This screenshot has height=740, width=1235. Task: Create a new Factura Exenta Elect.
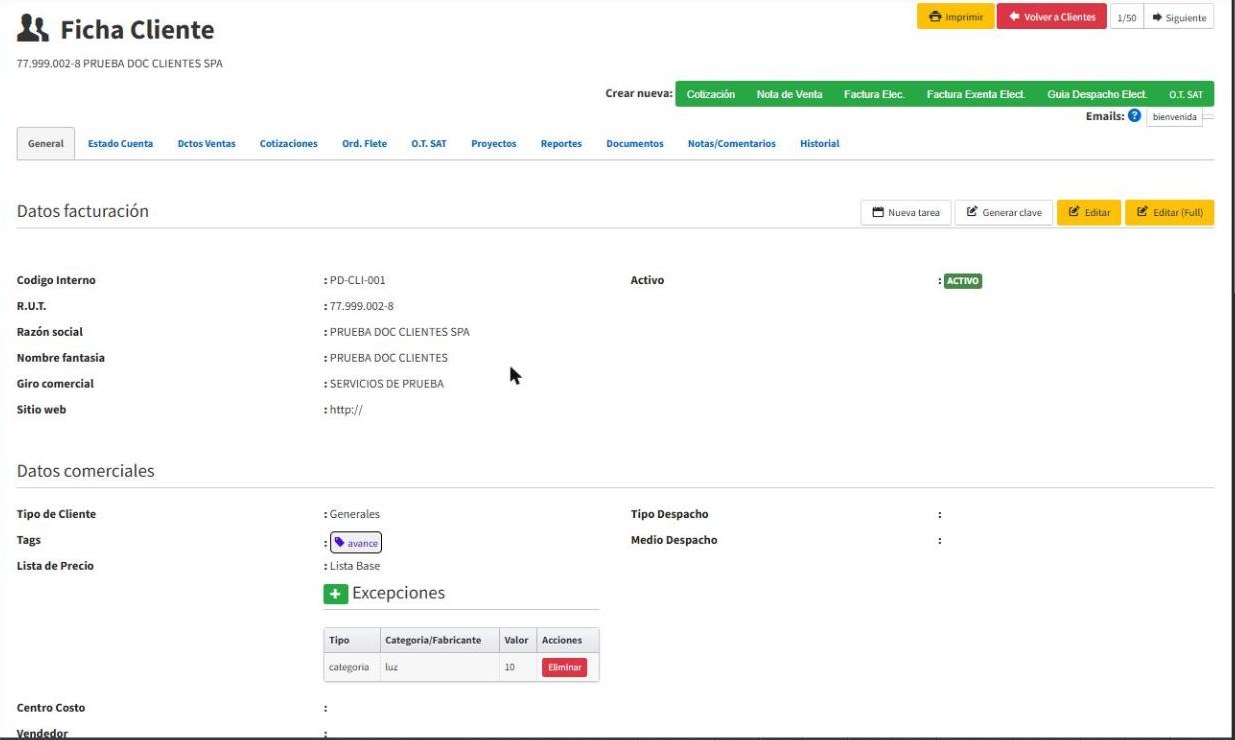[x=976, y=94]
